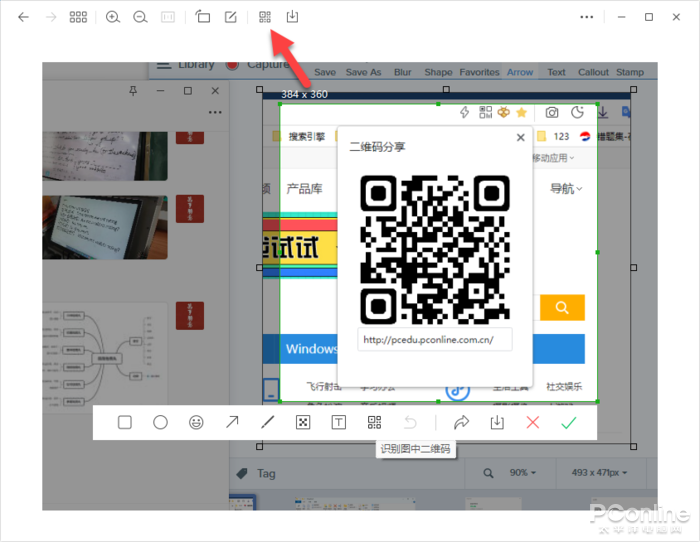The image size is (700, 542).
Task: Undo the last annotation
Action: coord(410,422)
